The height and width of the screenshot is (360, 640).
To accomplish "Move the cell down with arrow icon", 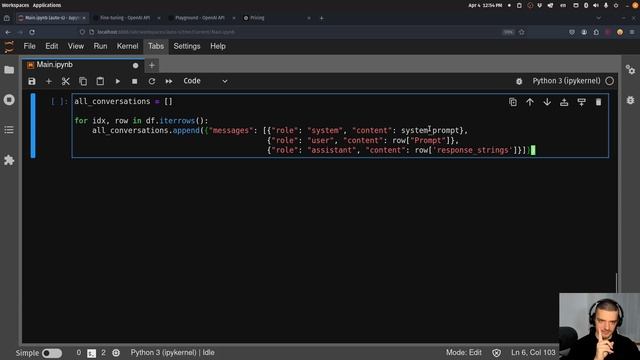I will [547, 102].
